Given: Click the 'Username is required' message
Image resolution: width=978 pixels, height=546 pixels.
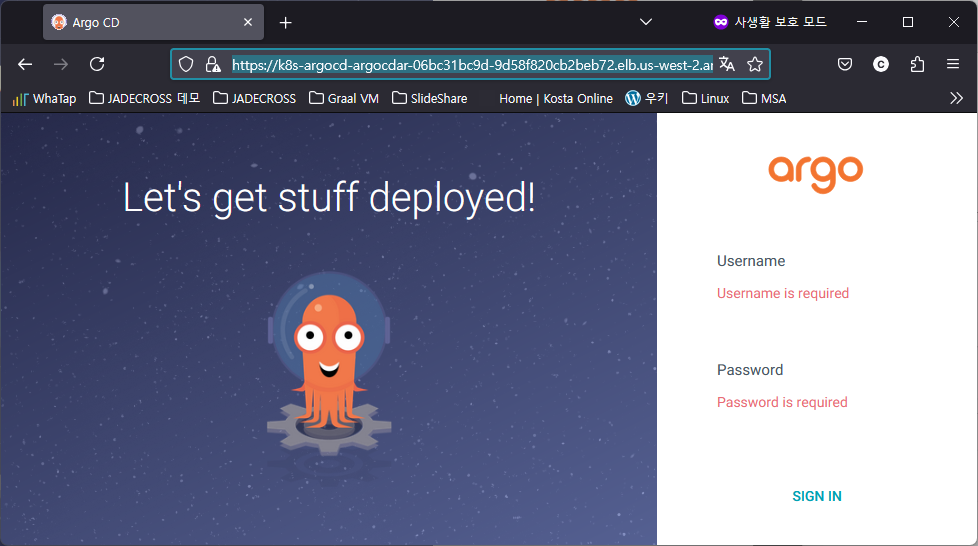Looking at the screenshot, I should coord(783,293).
